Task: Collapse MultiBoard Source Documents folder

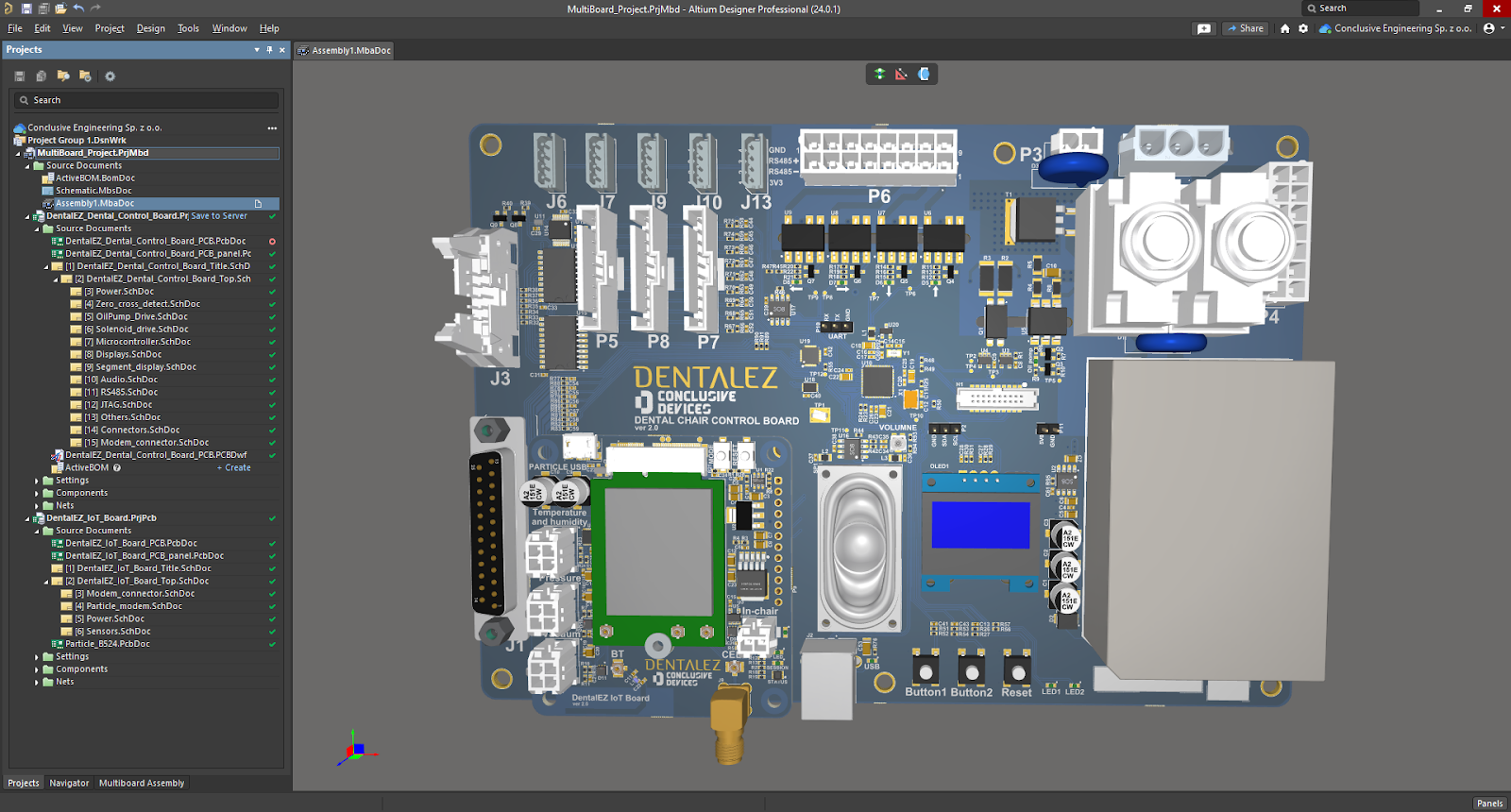Action: (27, 165)
